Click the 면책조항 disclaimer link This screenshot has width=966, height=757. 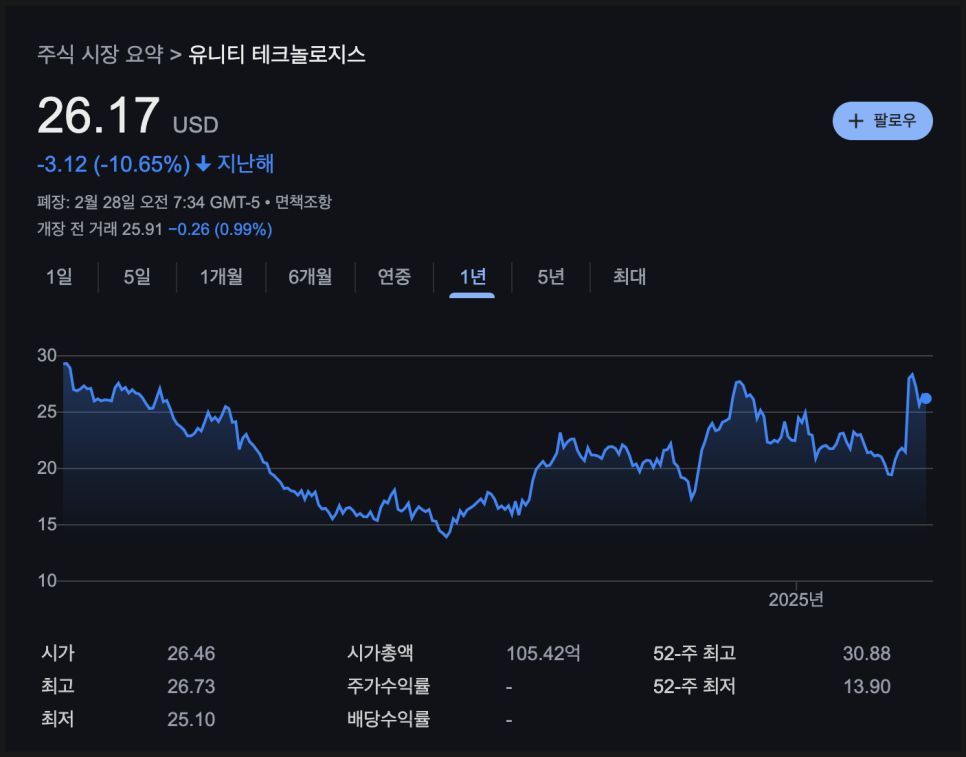coord(303,202)
